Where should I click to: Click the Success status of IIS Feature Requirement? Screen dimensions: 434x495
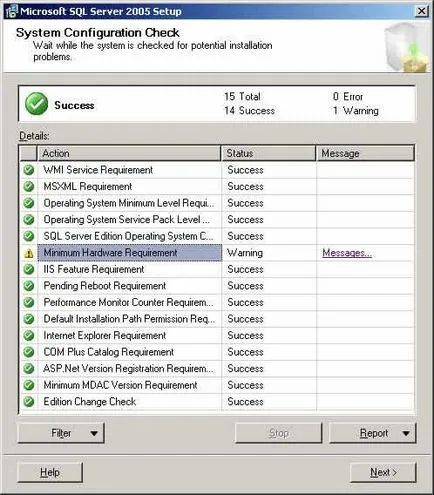[x=245, y=269]
